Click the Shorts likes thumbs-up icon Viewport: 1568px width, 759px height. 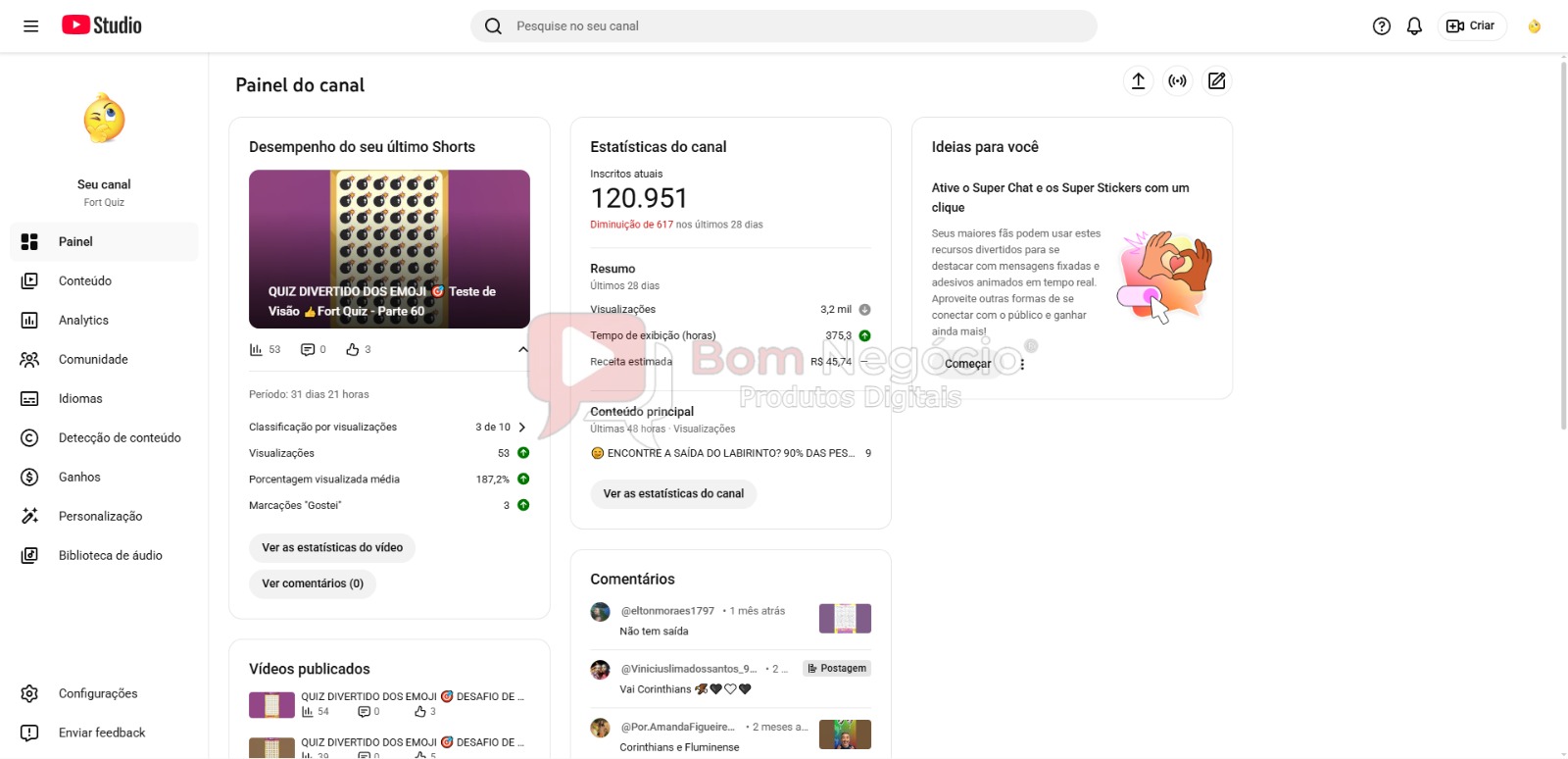[x=353, y=350]
